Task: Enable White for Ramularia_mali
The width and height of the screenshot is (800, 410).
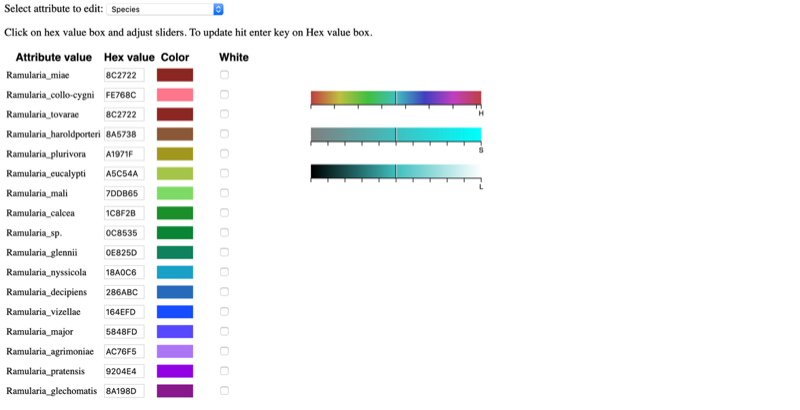Action: [224, 193]
